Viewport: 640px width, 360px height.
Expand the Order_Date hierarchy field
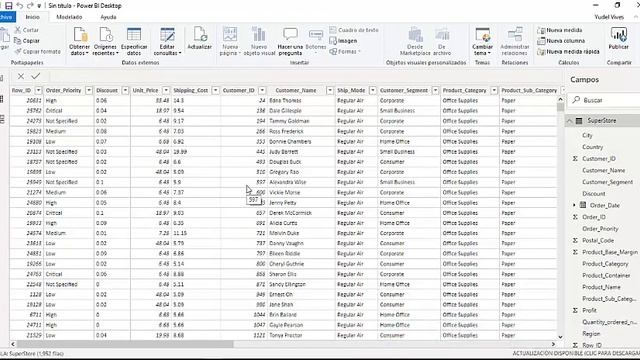(x=574, y=205)
